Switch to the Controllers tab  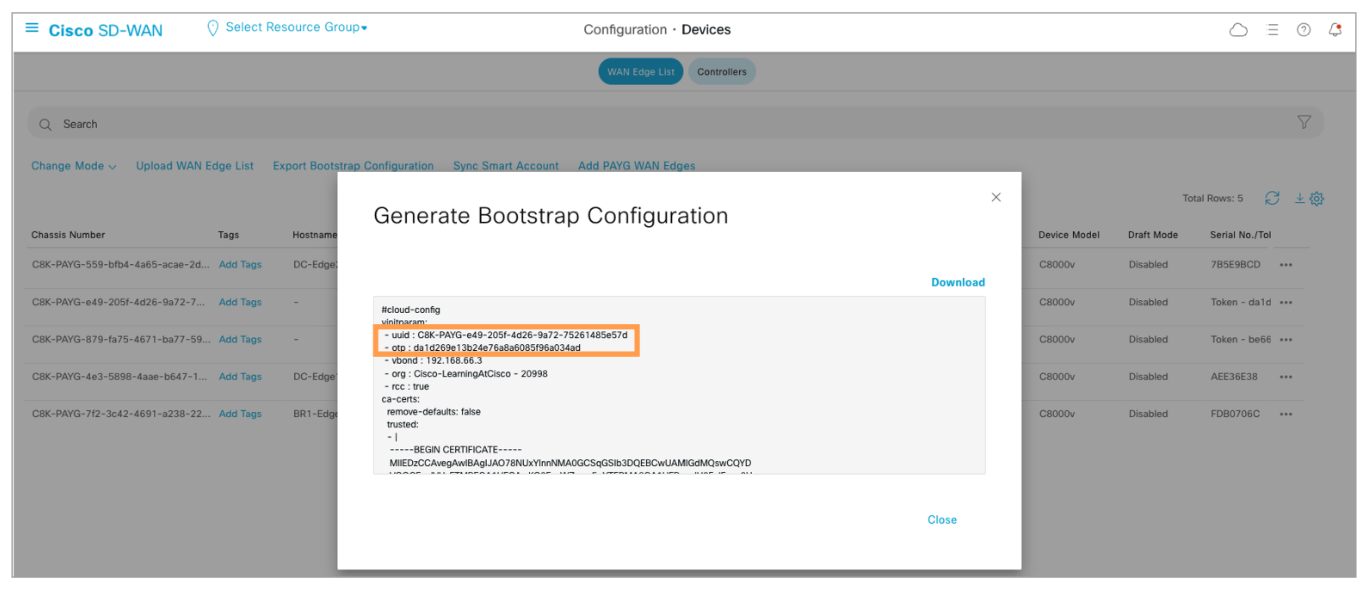click(x=722, y=72)
